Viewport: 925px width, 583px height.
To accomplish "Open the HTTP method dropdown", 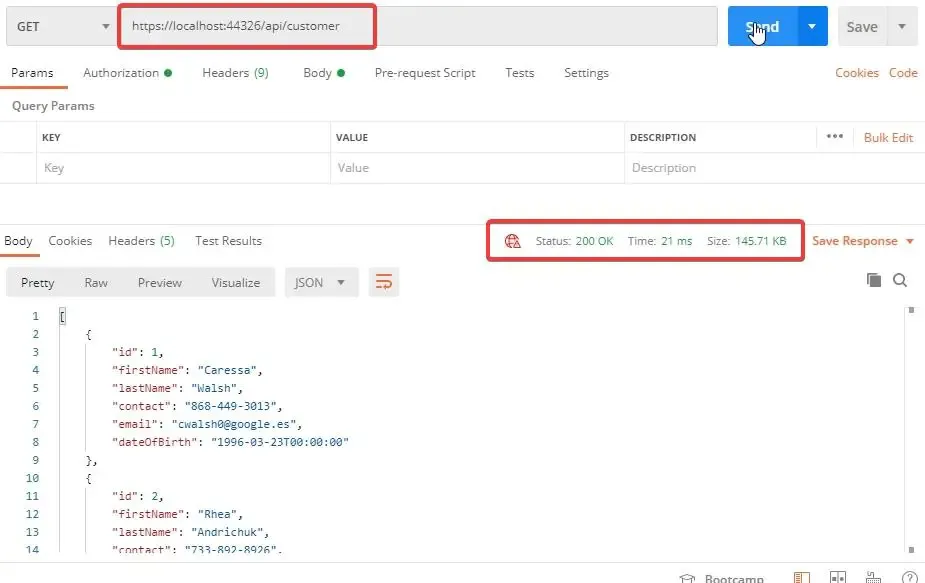I will click(60, 26).
